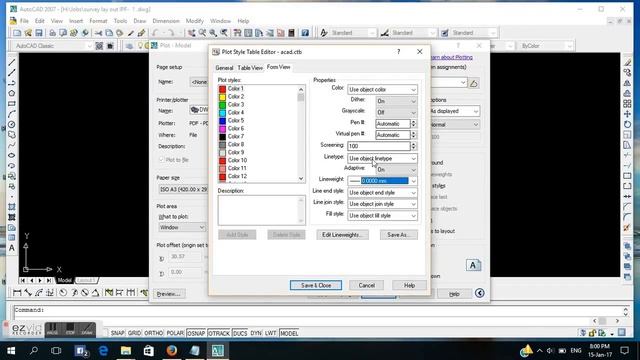
Task: Select Color 5 blue swatch in plot styles
Action: [222, 120]
